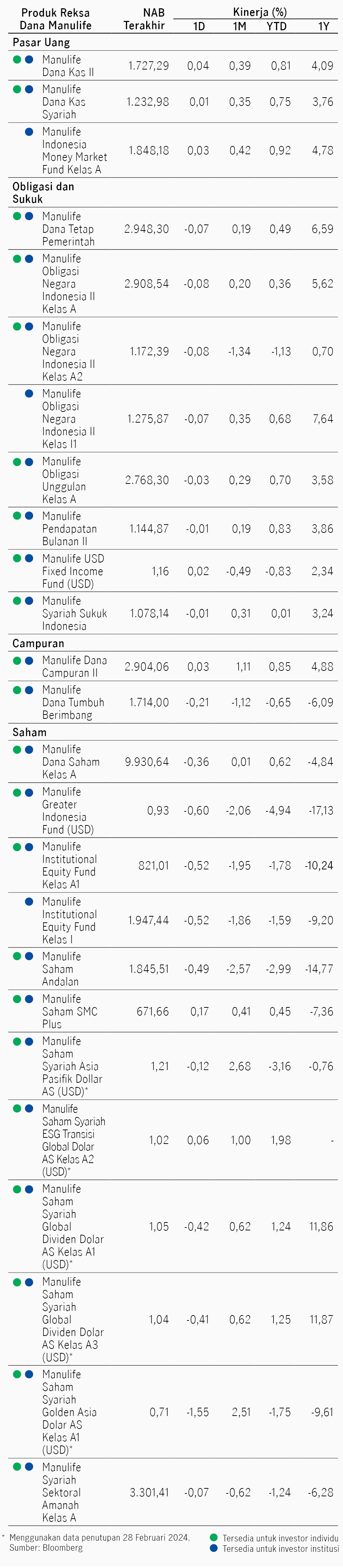Screen dimensions: 343x1568
Task: Click the Campuran section heading
Action: pos(38,643)
